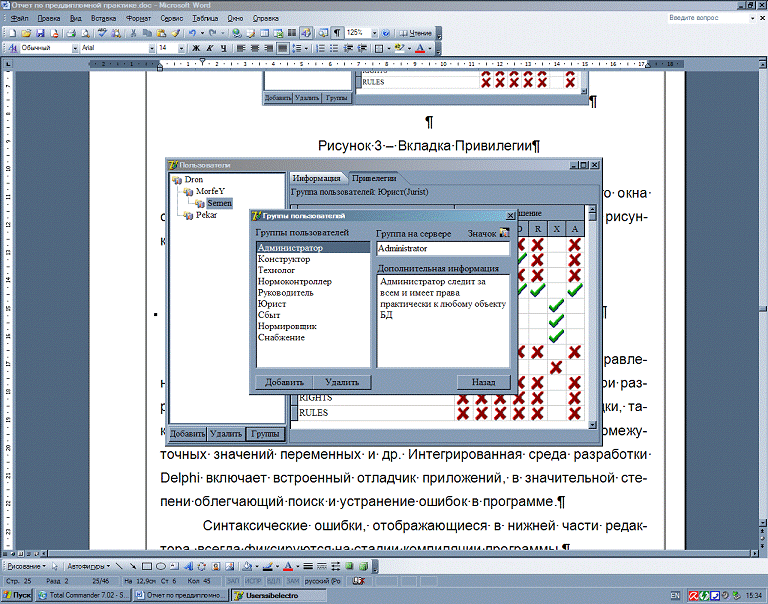This screenshot has height=604, width=768.
Task: Toggle underline formatting (Ч)
Action: pyautogui.click(x=224, y=48)
